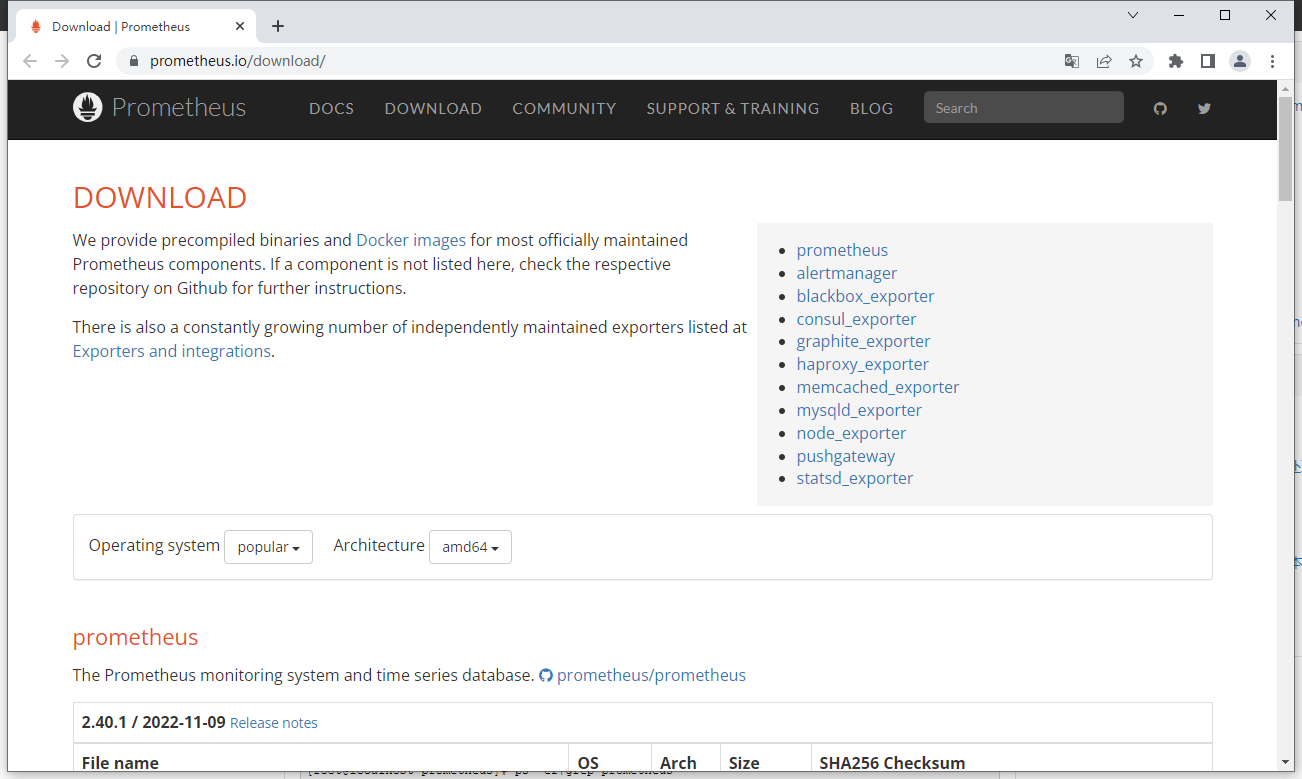Image resolution: width=1302 pixels, height=779 pixels.
Task: Click the Prometheus brand name in navbar
Action: [179, 107]
